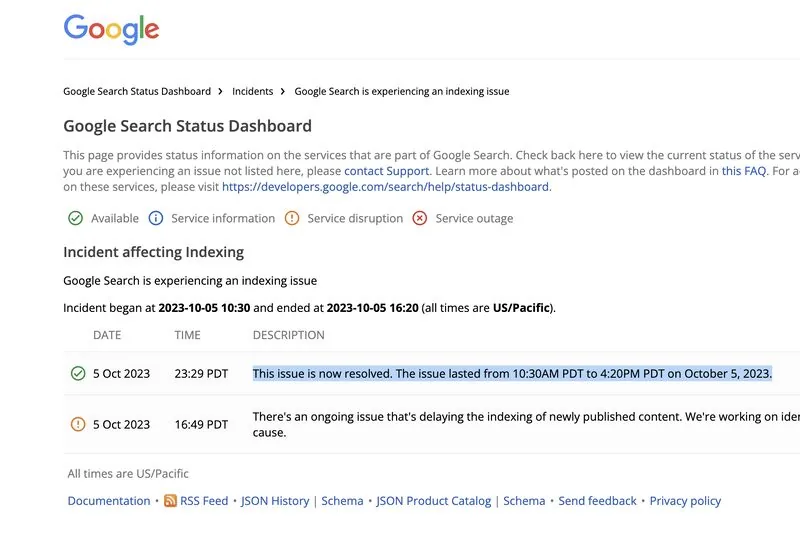
Task: Click the red Service outage legend icon
Action: [420, 218]
